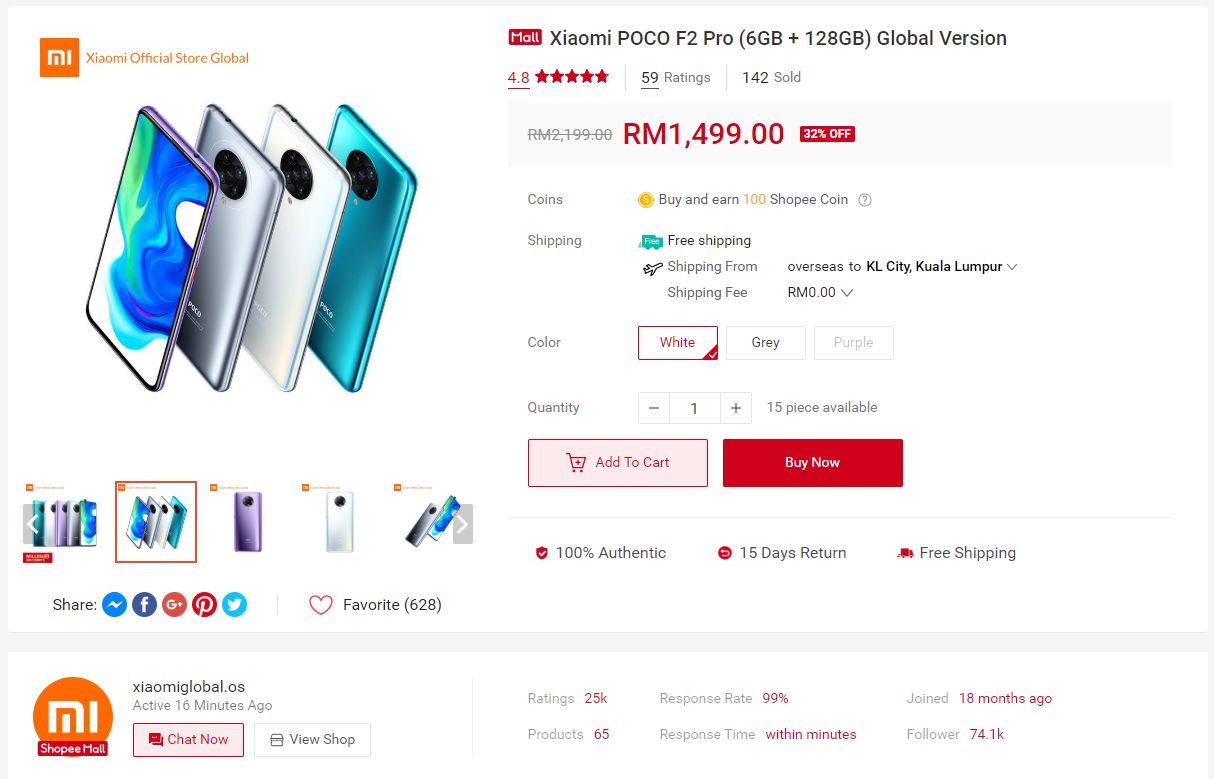Choose the Purple color variant
1214x779 pixels.
click(x=853, y=342)
